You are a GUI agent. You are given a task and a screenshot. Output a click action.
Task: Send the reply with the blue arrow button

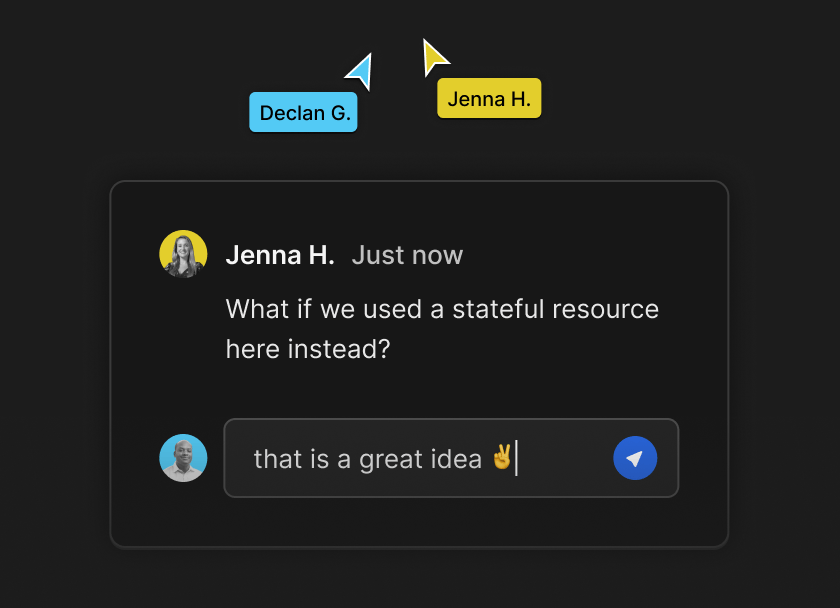(x=635, y=458)
